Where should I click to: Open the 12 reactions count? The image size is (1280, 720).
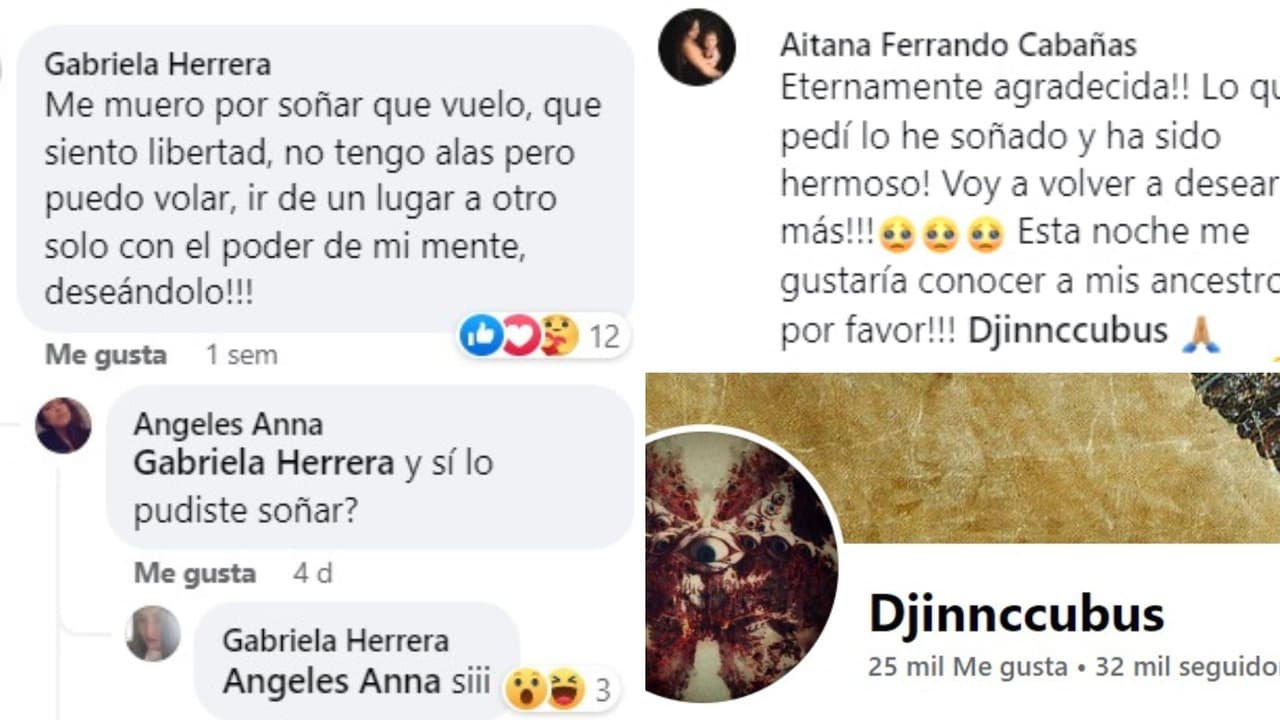pyautogui.click(x=604, y=337)
